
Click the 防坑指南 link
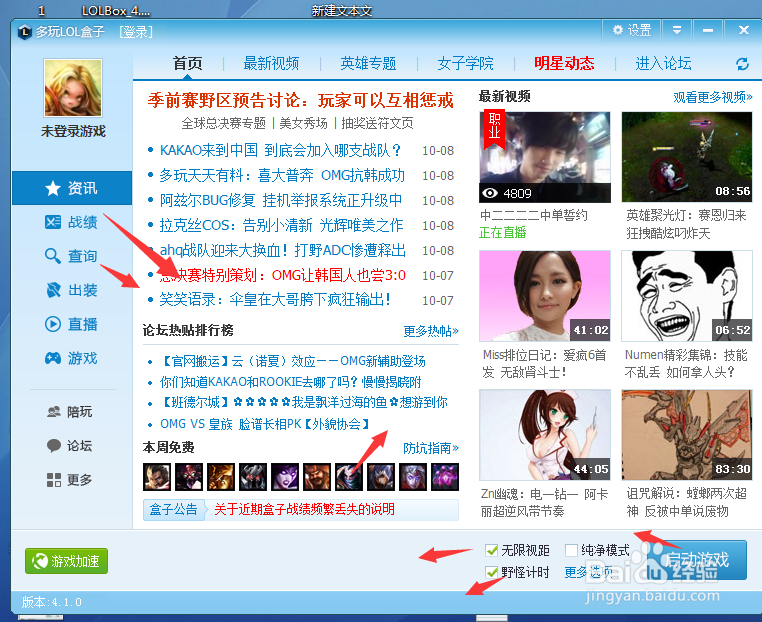[431, 448]
